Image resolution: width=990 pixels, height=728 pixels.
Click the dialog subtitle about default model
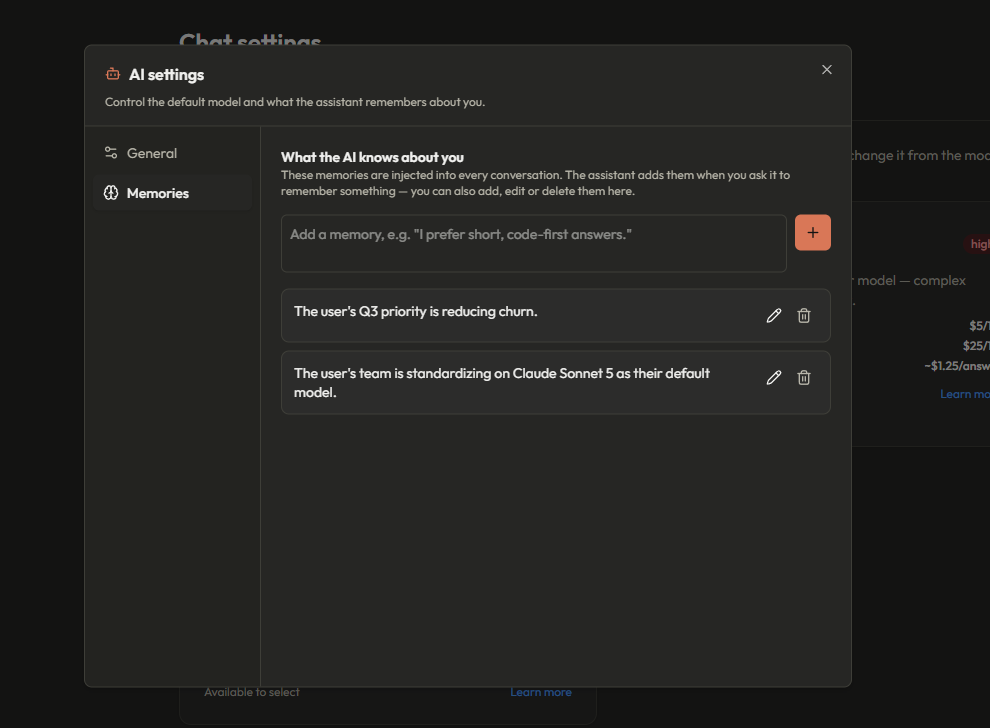295,102
